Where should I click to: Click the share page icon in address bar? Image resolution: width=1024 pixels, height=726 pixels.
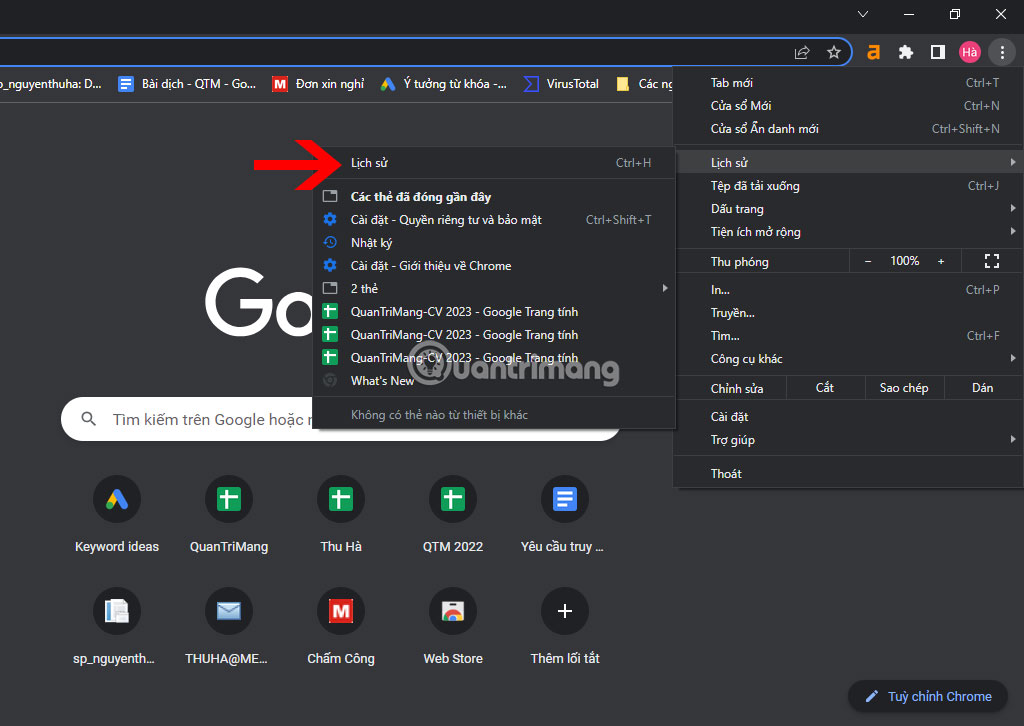[802, 53]
